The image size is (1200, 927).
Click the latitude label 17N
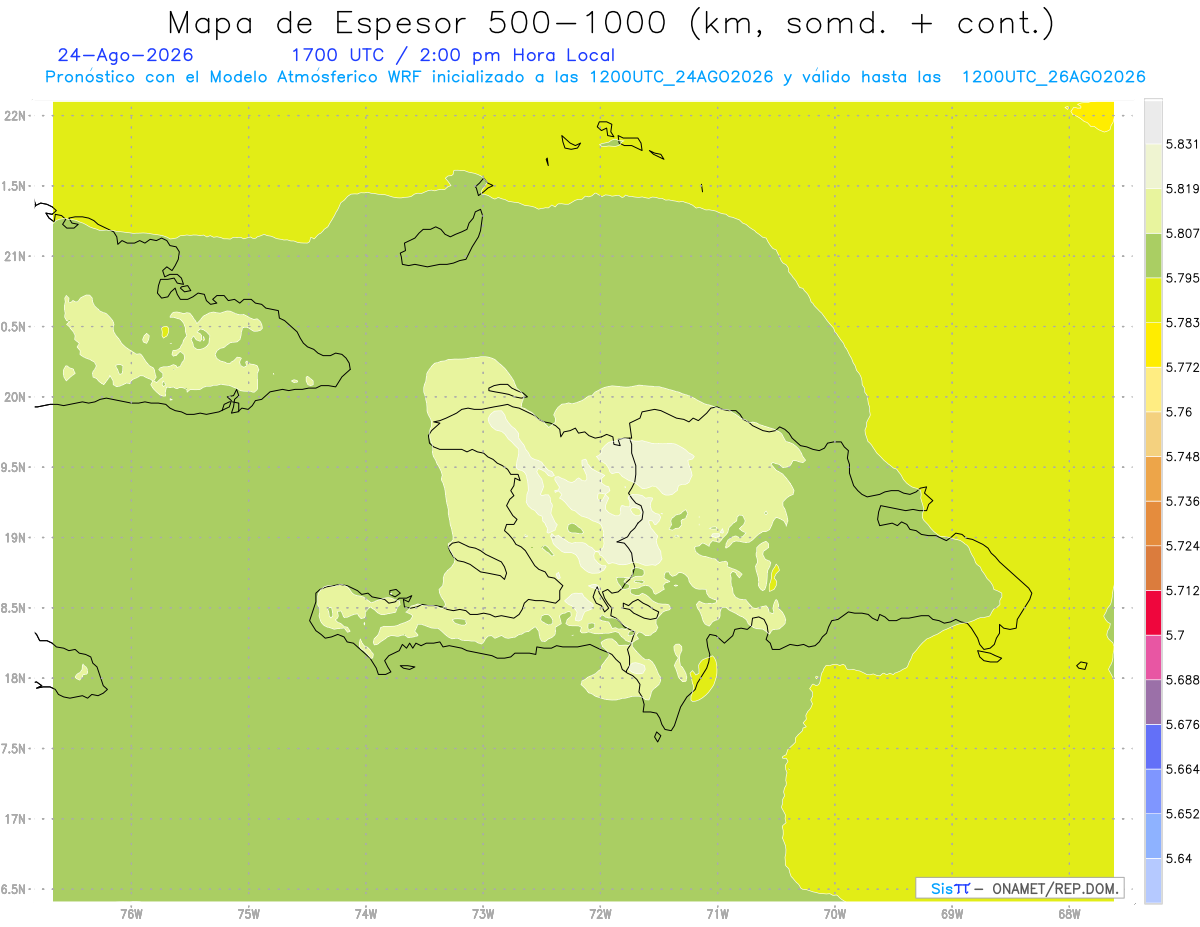click(15, 819)
